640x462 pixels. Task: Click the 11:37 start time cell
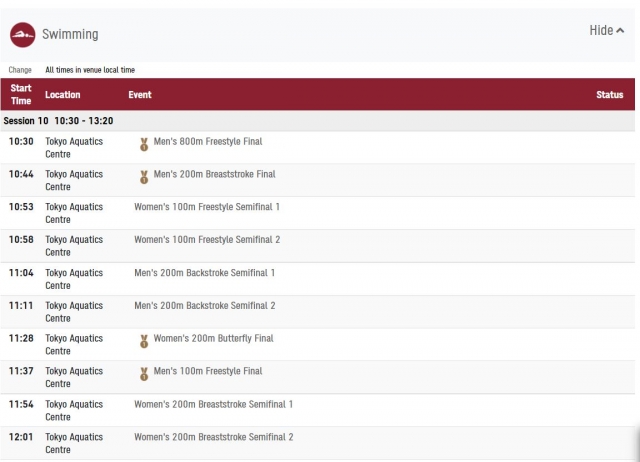21,371
